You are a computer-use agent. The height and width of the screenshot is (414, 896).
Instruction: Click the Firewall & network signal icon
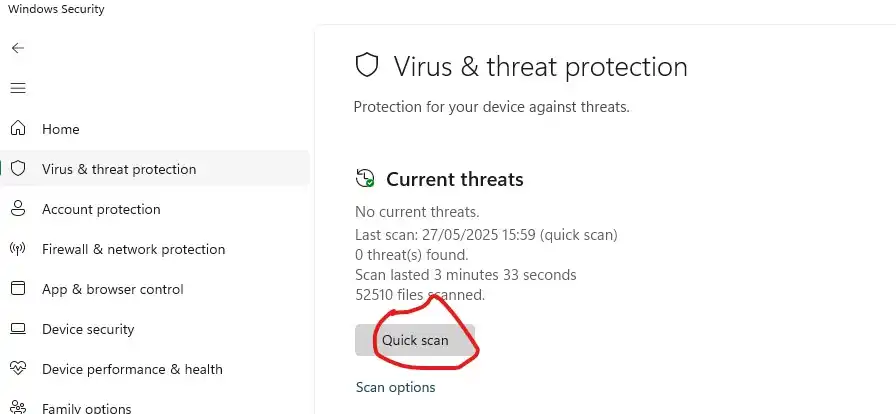coord(18,249)
